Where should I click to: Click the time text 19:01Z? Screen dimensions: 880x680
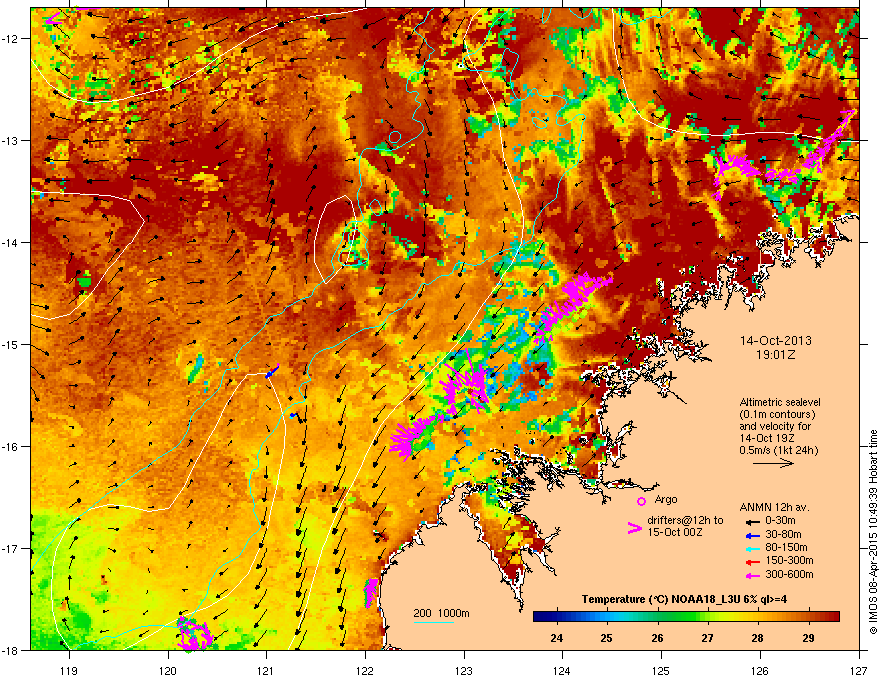coord(776,355)
